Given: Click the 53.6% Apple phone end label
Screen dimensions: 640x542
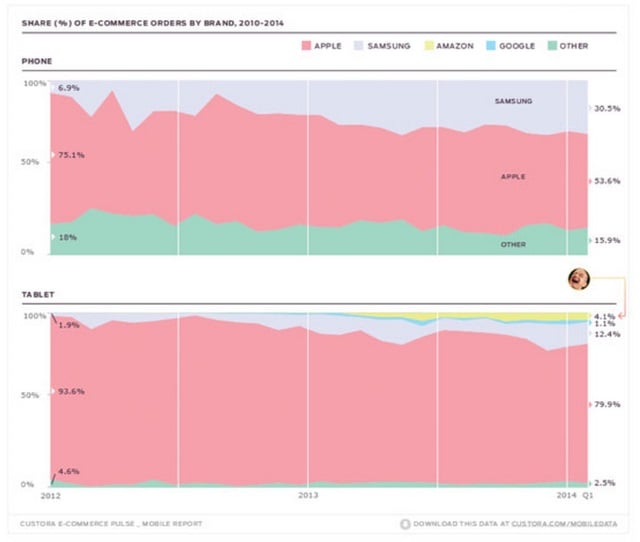Looking at the screenshot, I should (607, 181).
